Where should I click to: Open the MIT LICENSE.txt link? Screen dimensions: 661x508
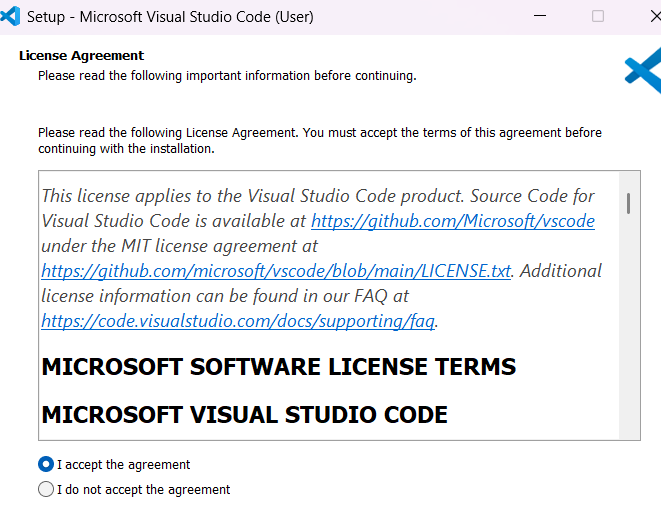click(x=276, y=271)
